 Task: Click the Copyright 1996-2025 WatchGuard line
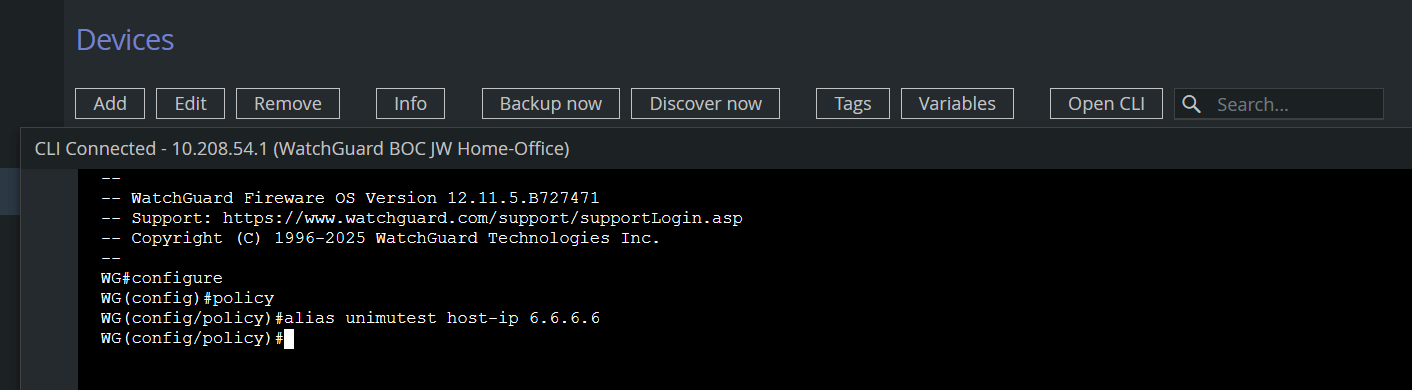[x=381, y=238]
